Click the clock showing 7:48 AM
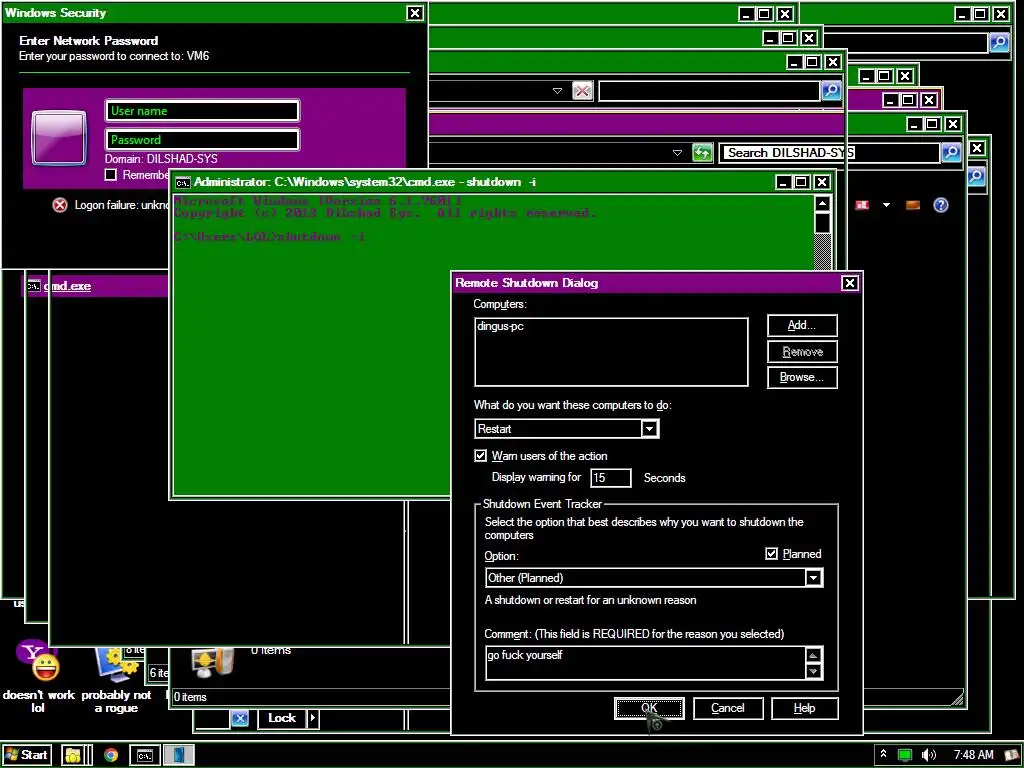Viewport: 1024px width, 768px height. coord(973,755)
